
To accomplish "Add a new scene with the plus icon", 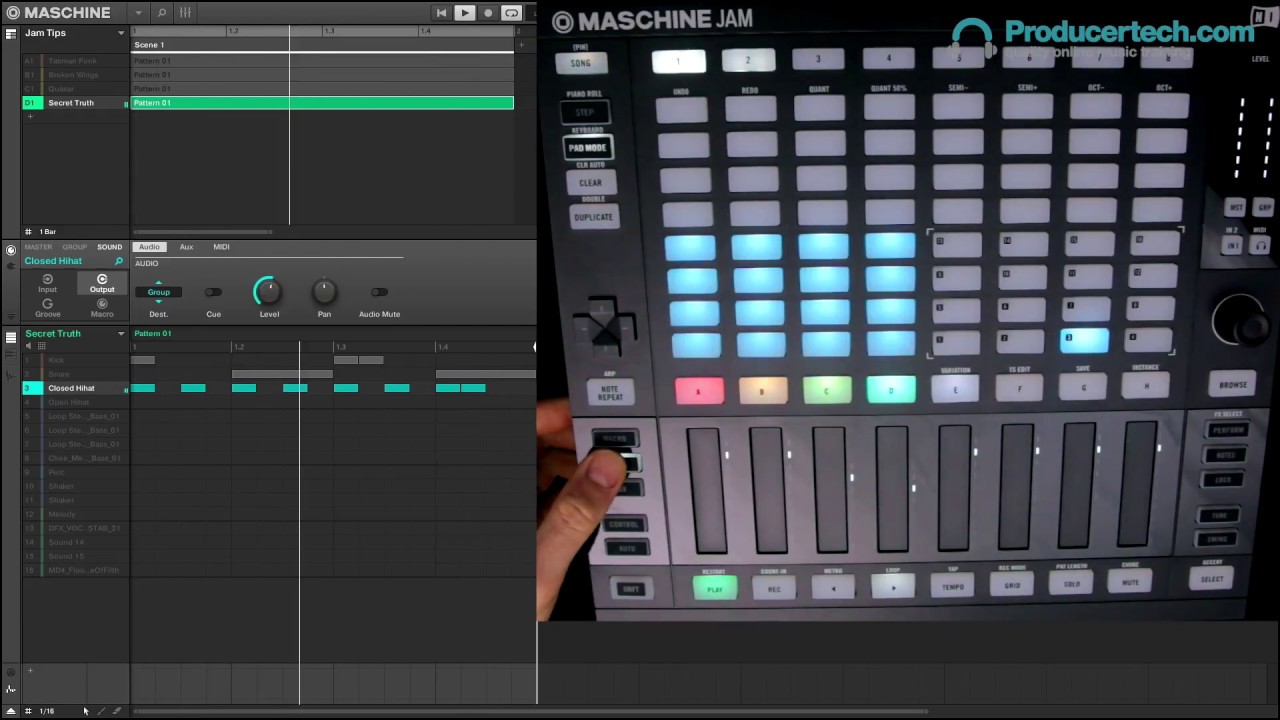I will pyautogui.click(x=520, y=45).
